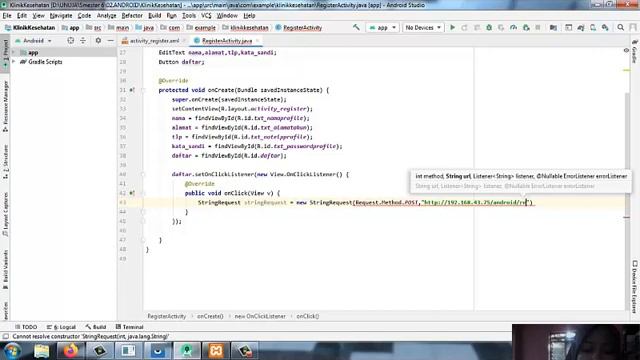Expand the app module tree node

point(14,52)
